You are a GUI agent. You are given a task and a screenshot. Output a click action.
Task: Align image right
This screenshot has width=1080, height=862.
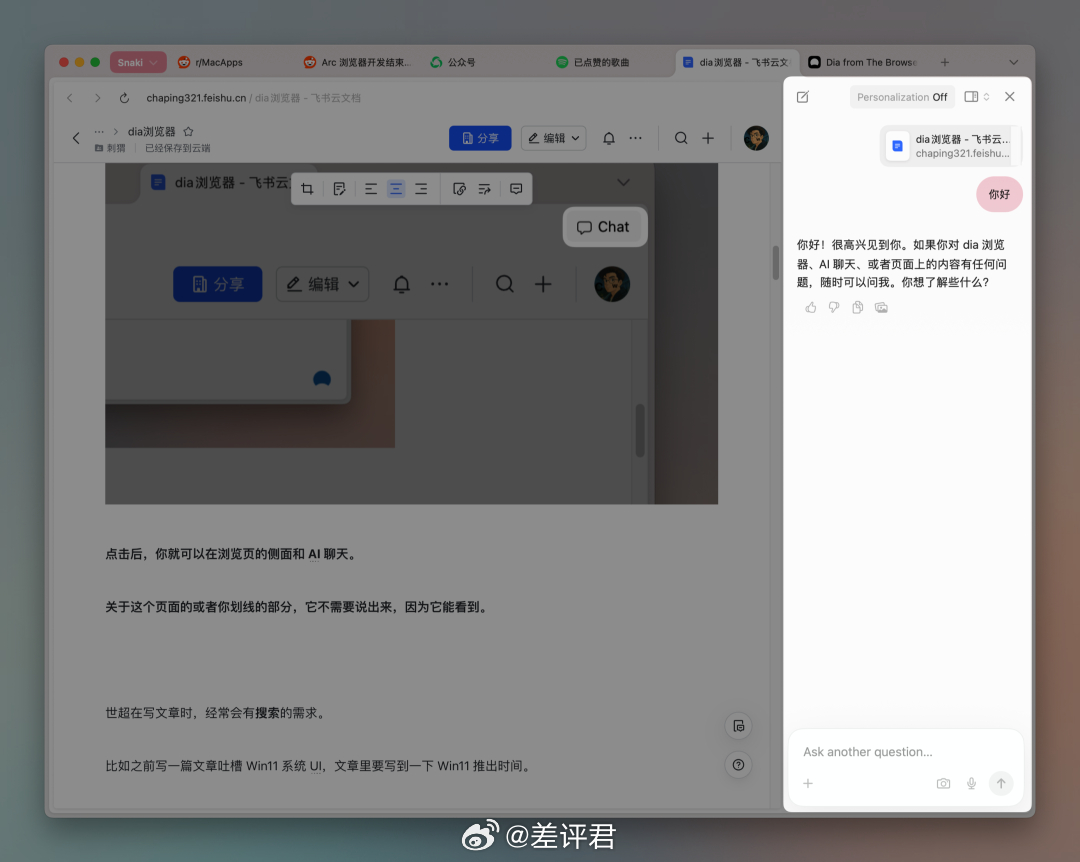[x=421, y=189]
